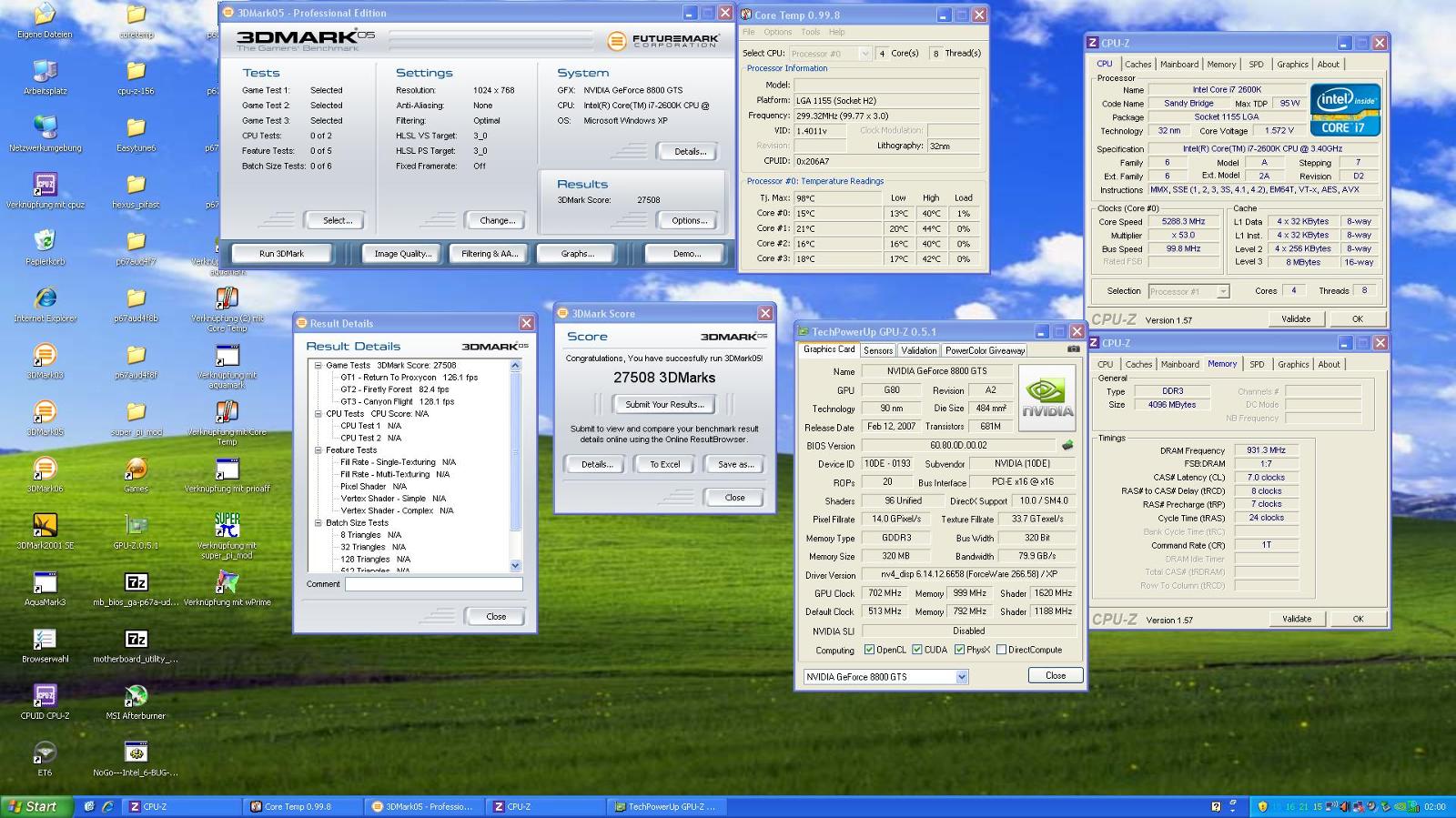Open the mb_bios_ga-p67a 7z archive

tap(136, 582)
